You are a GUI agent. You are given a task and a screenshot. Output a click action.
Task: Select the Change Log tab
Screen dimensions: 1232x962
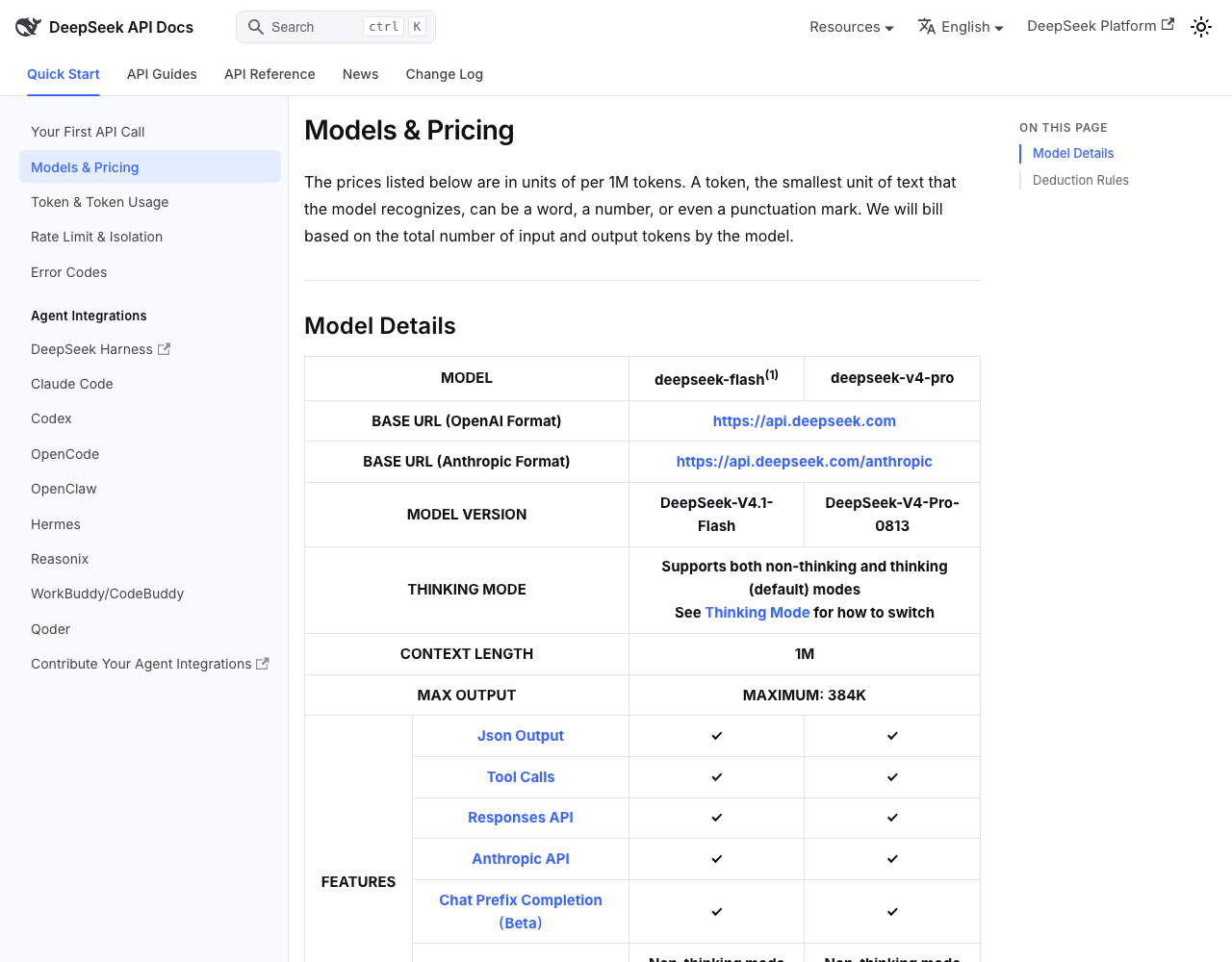[445, 74]
